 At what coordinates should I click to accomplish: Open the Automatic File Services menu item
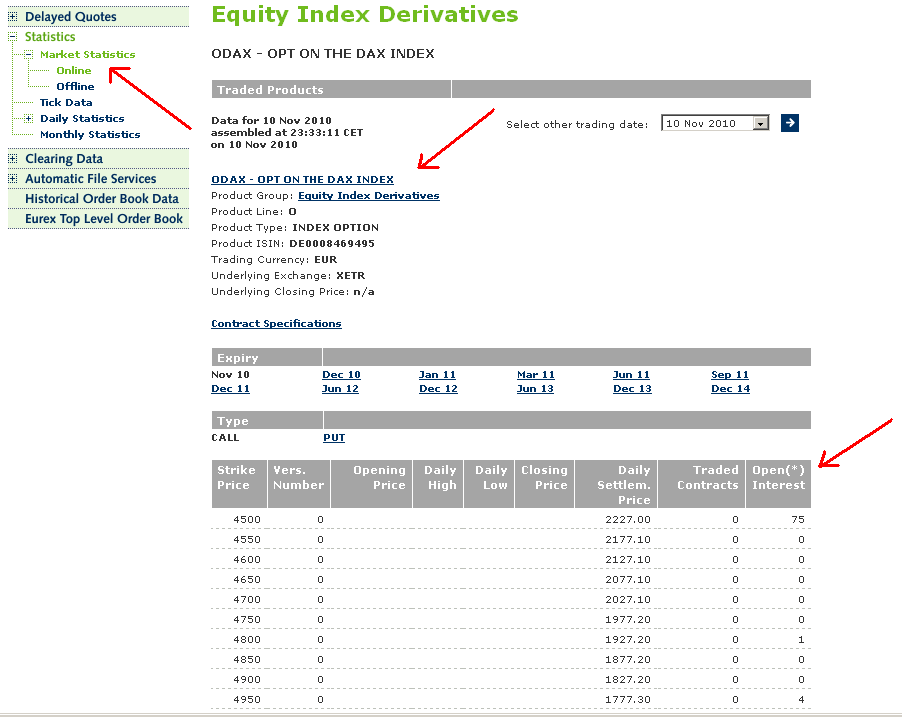click(x=91, y=179)
